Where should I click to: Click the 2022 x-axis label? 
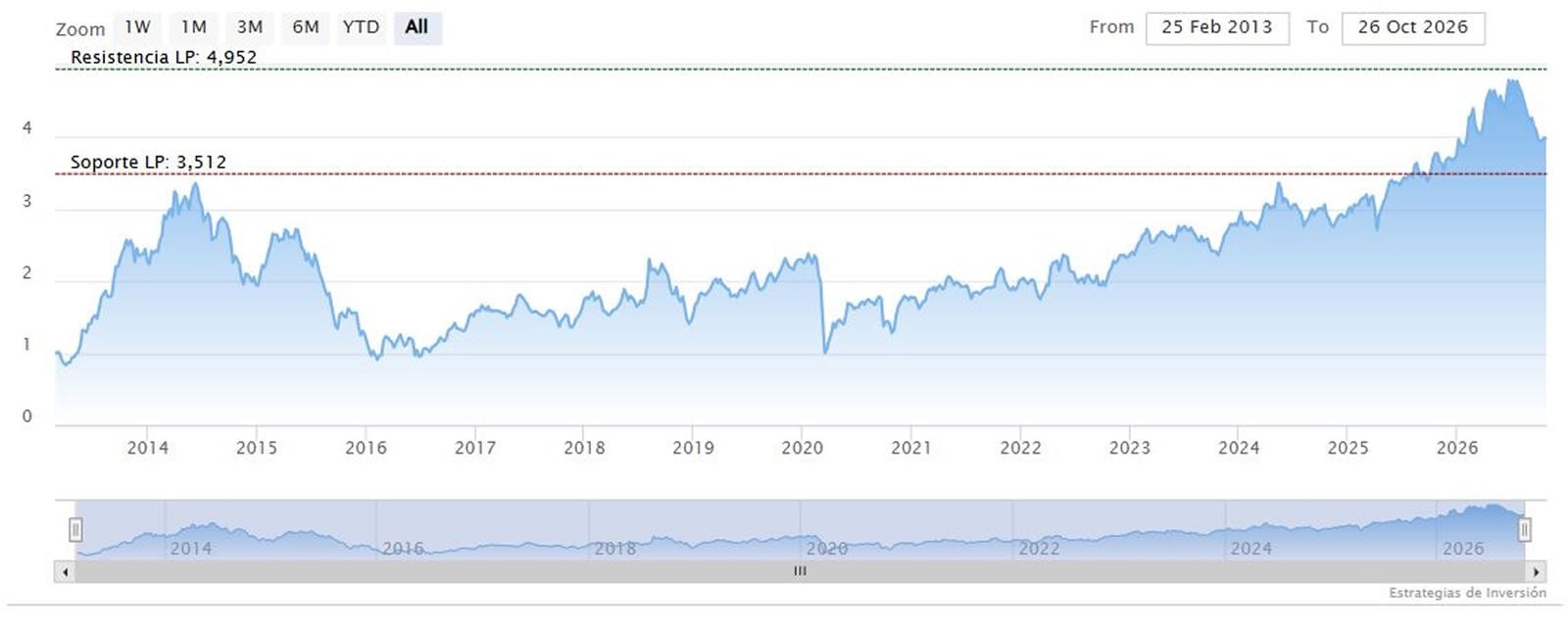[x=1020, y=448]
